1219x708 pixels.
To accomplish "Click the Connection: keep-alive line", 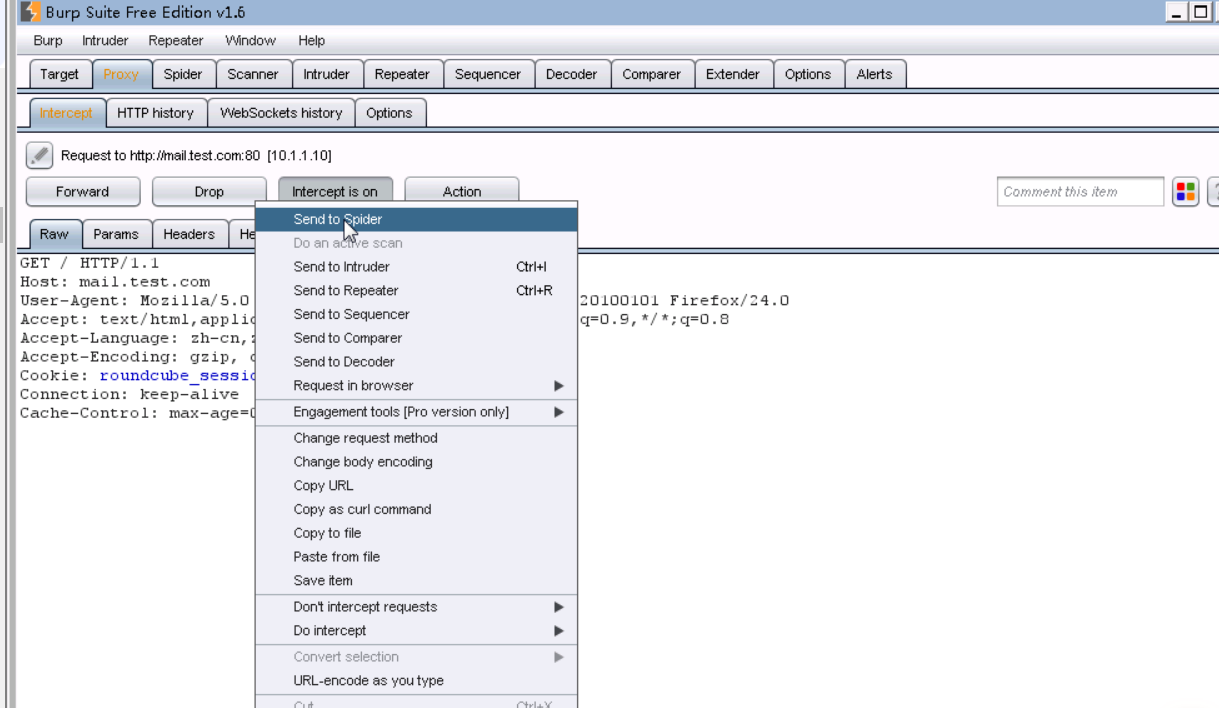I will point(129,395).
